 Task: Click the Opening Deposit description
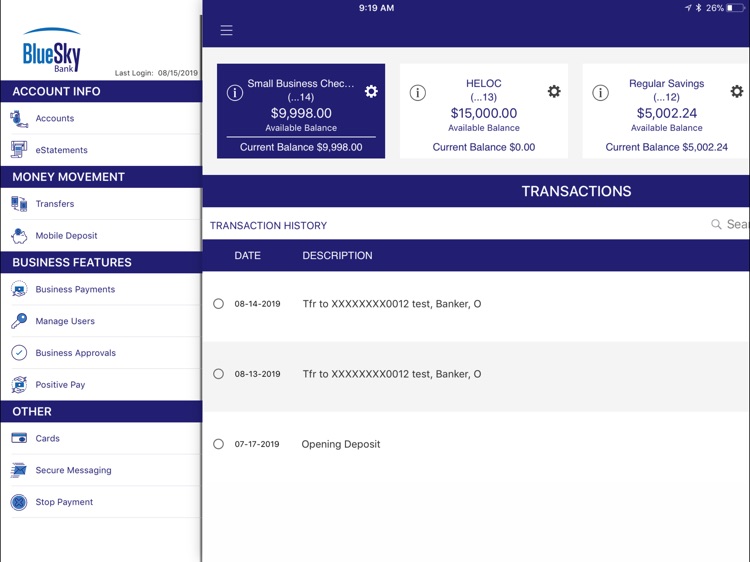341,444
